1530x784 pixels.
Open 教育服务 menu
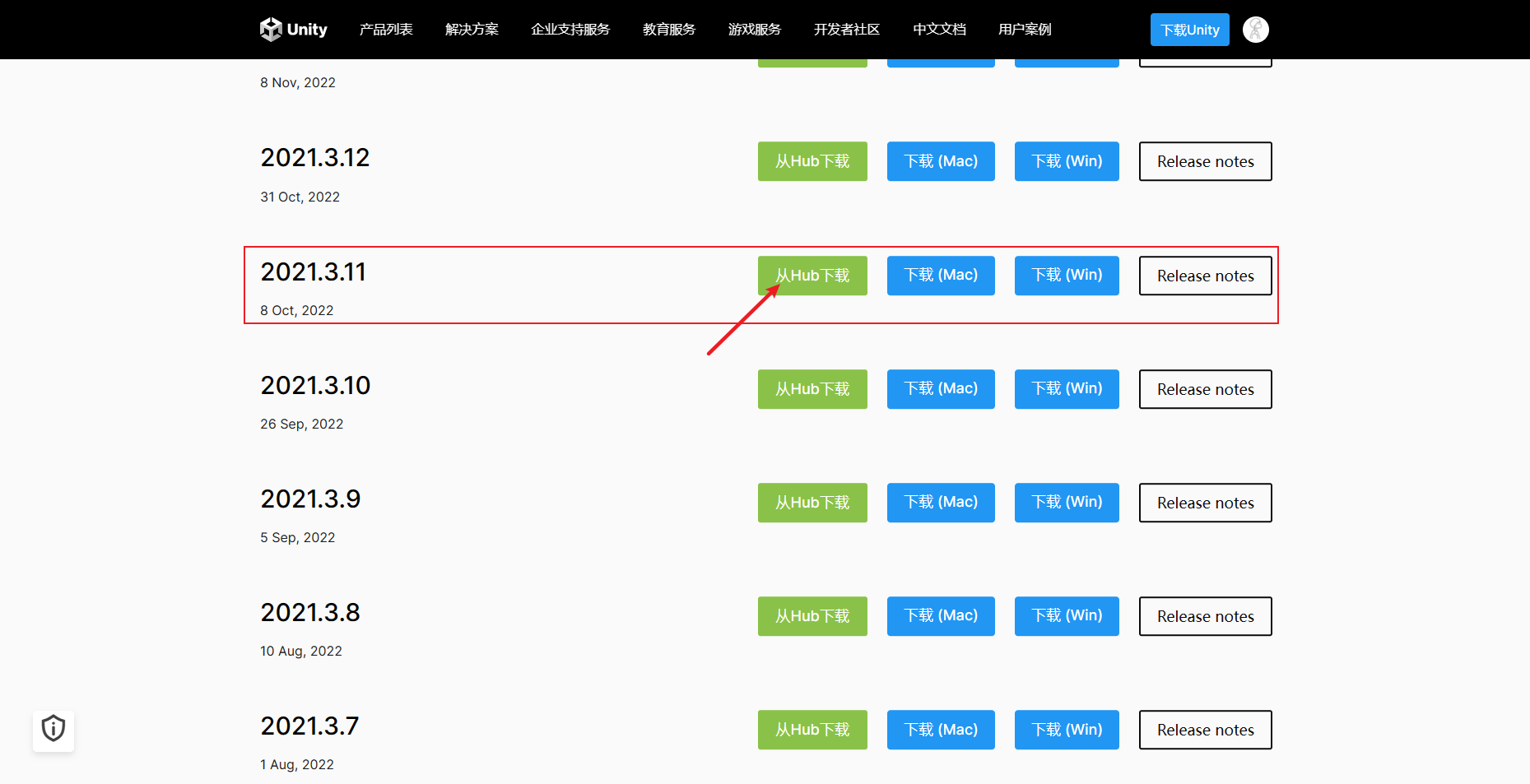point(669,30)
